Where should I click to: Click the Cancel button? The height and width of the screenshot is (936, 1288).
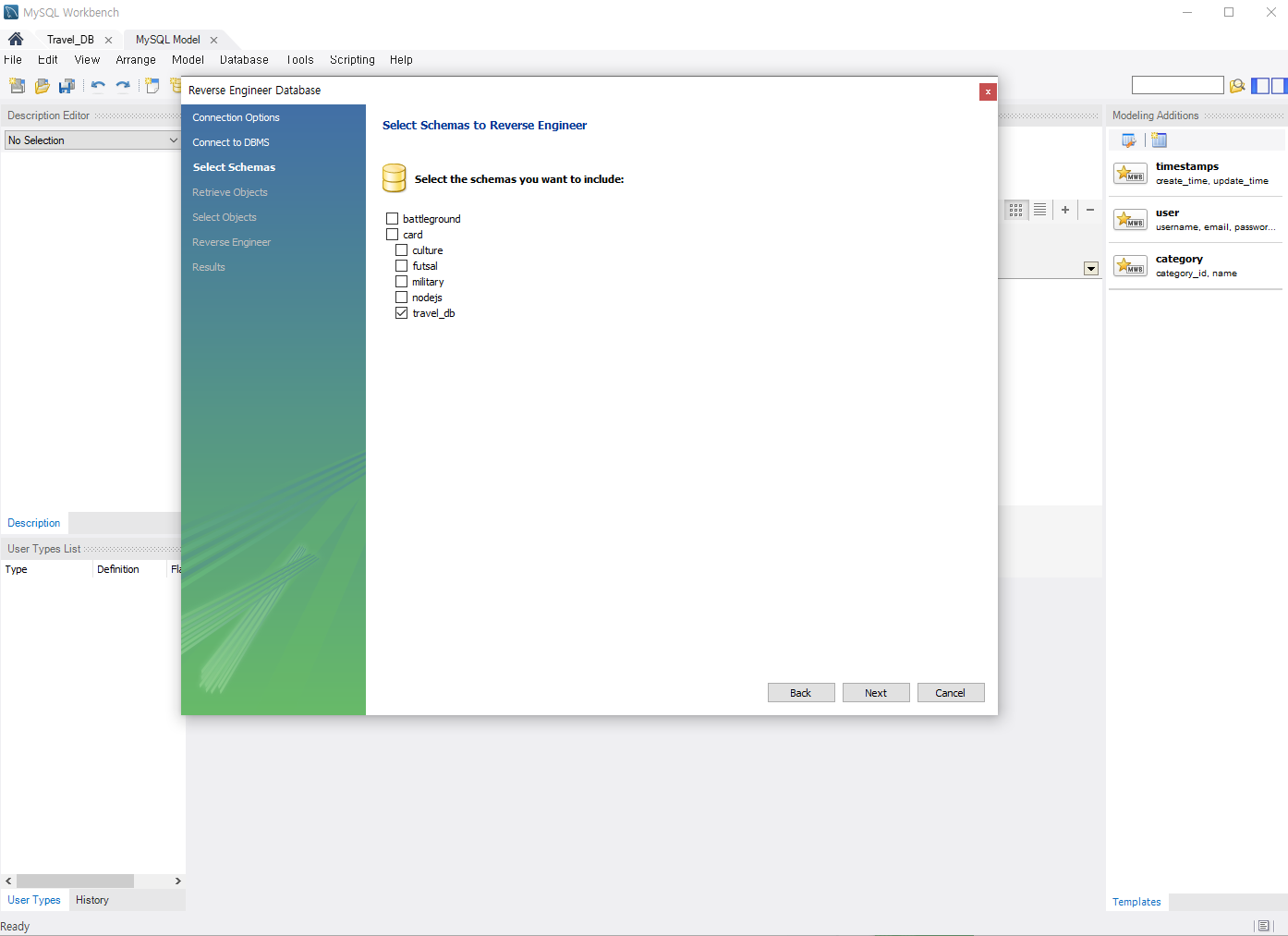point(951,693)
